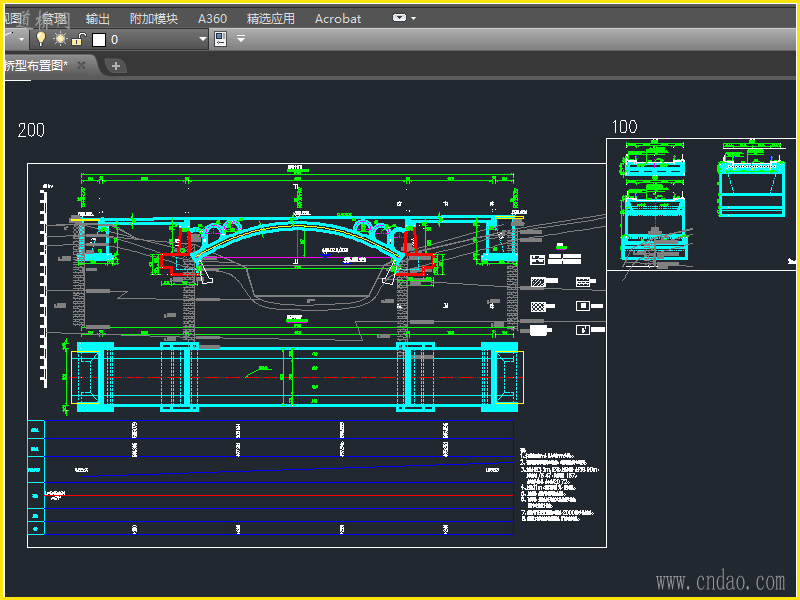
Task: Open the 输出 ribbon tab
Action: tap(98, 18)
